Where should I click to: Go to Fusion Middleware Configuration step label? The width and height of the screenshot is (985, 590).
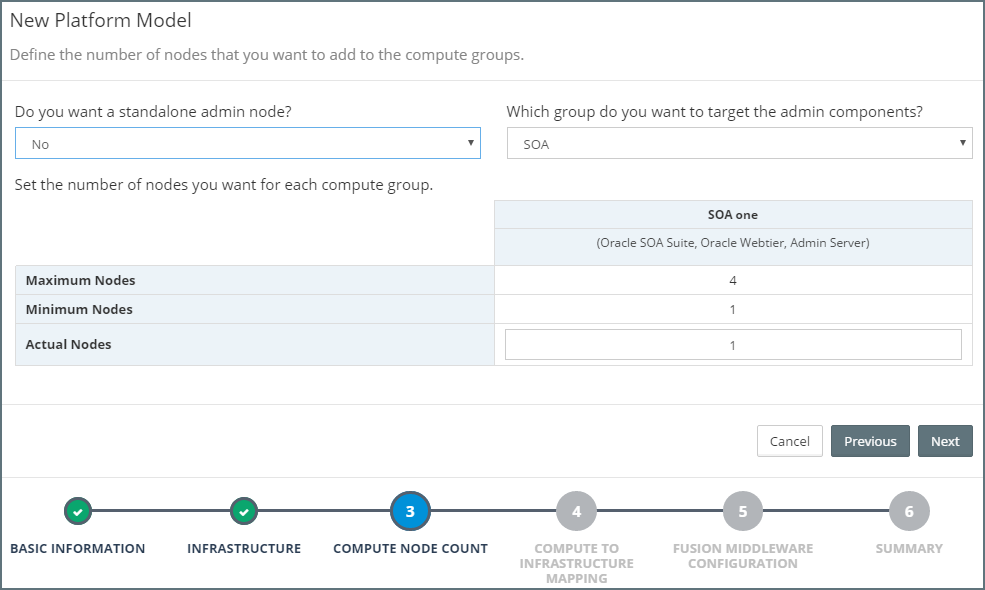point(742,556)
